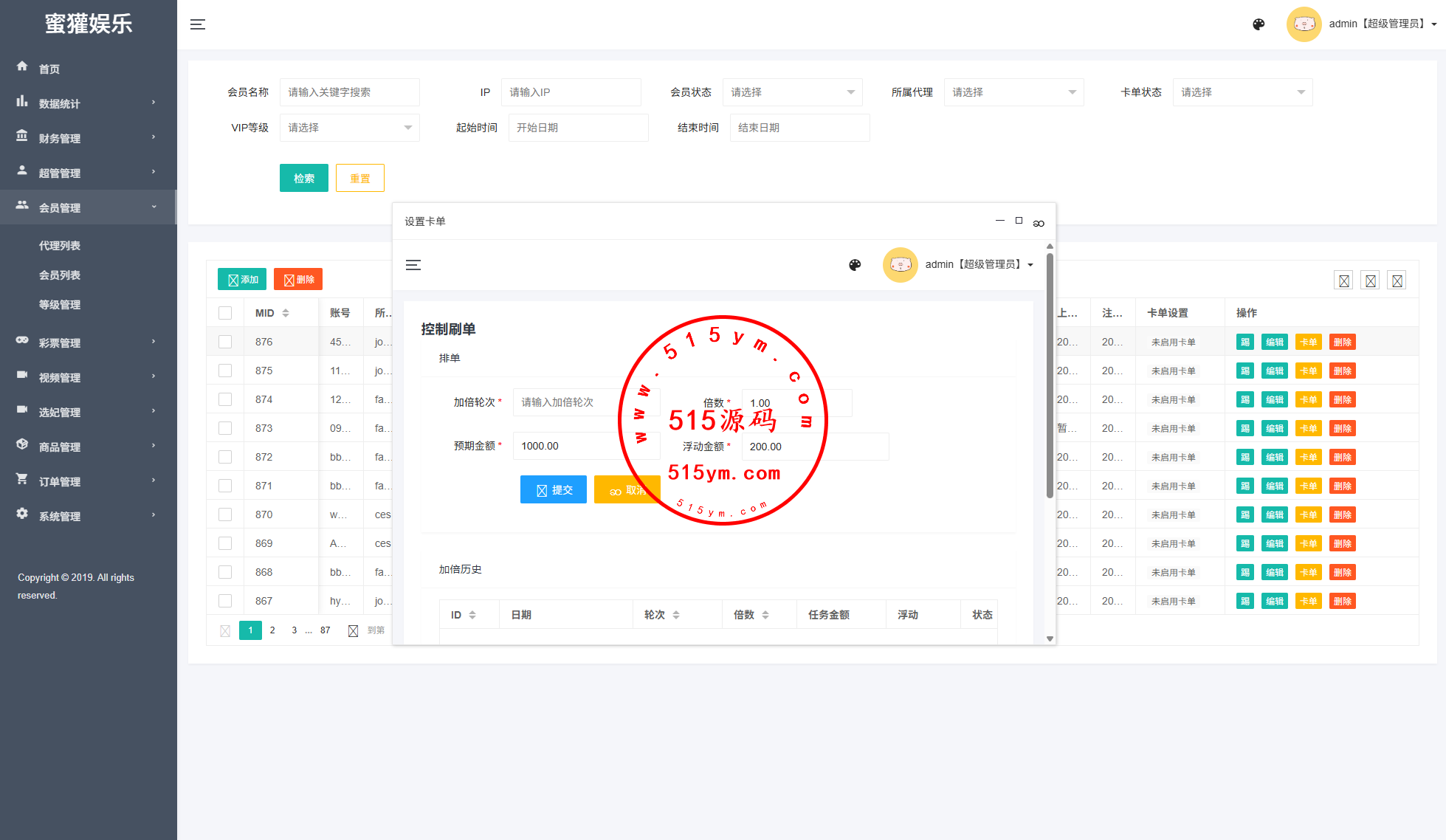The height and width of the screenshot is (840, 1446).
Task: Go to 等级管理 submenu item
Action: [60, 305]
